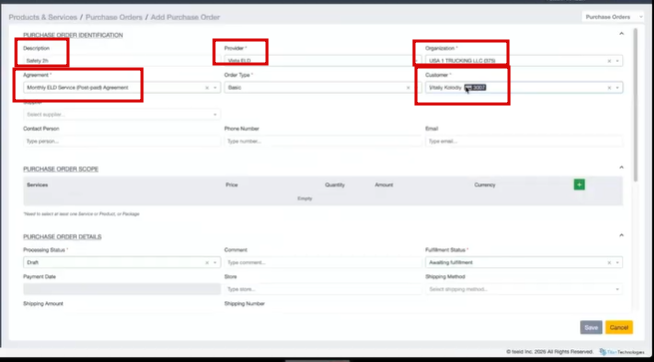Open the Fulfillment Status dropdown
Viewport: 654px width, 362px height.
coord(617,263)
